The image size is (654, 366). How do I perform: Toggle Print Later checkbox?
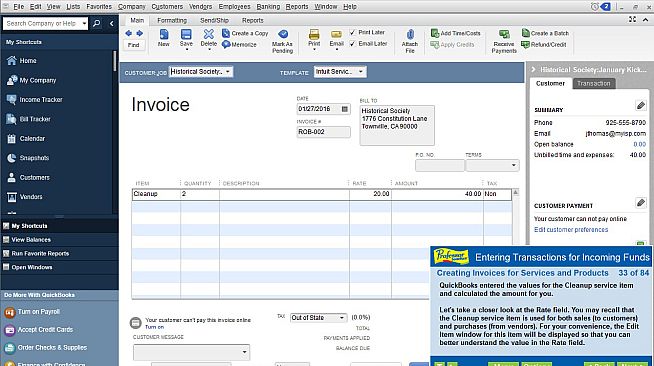click(352, 32)
